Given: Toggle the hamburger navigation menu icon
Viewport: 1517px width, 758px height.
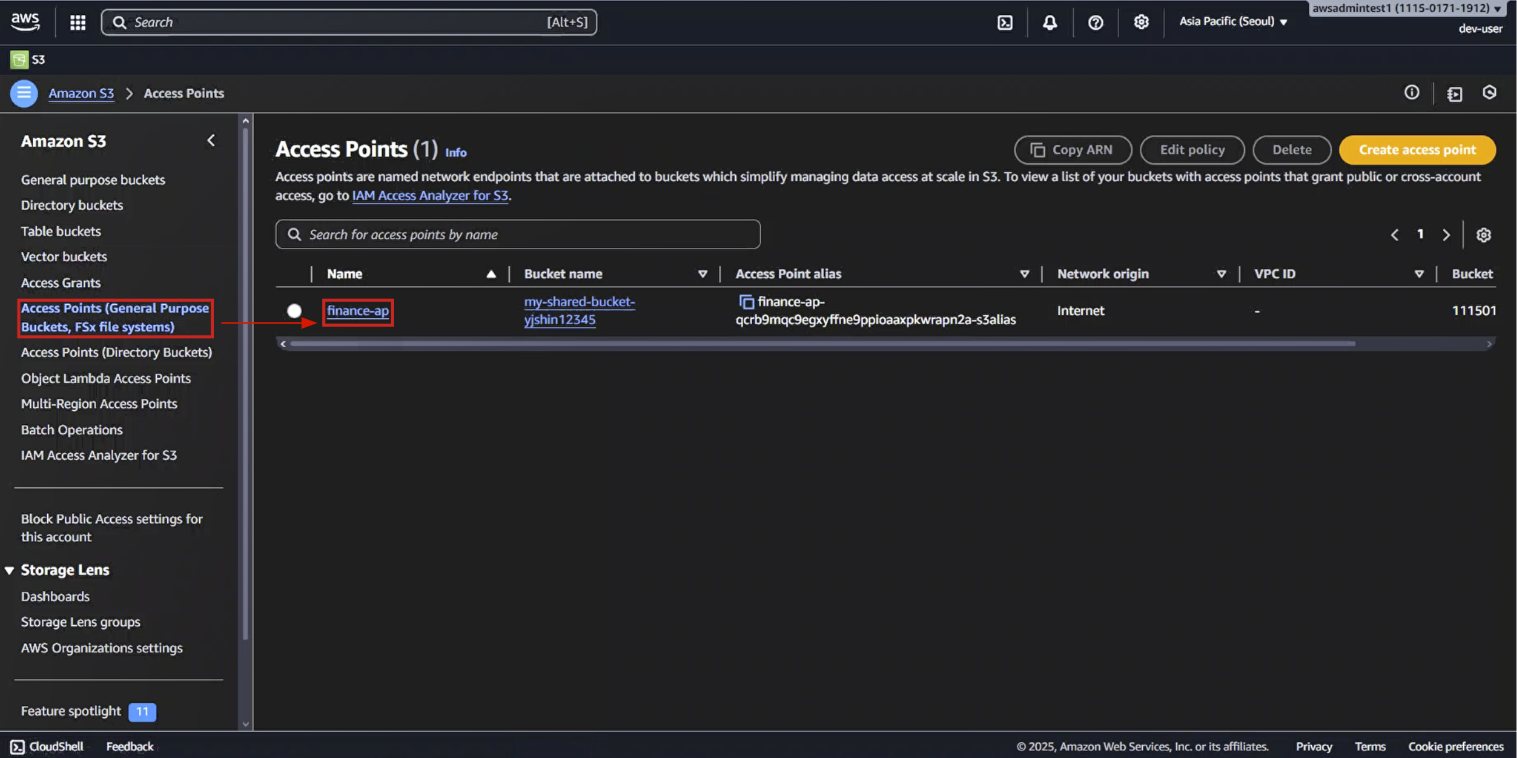Looking at the screenshot, I should tap(24, 93).
